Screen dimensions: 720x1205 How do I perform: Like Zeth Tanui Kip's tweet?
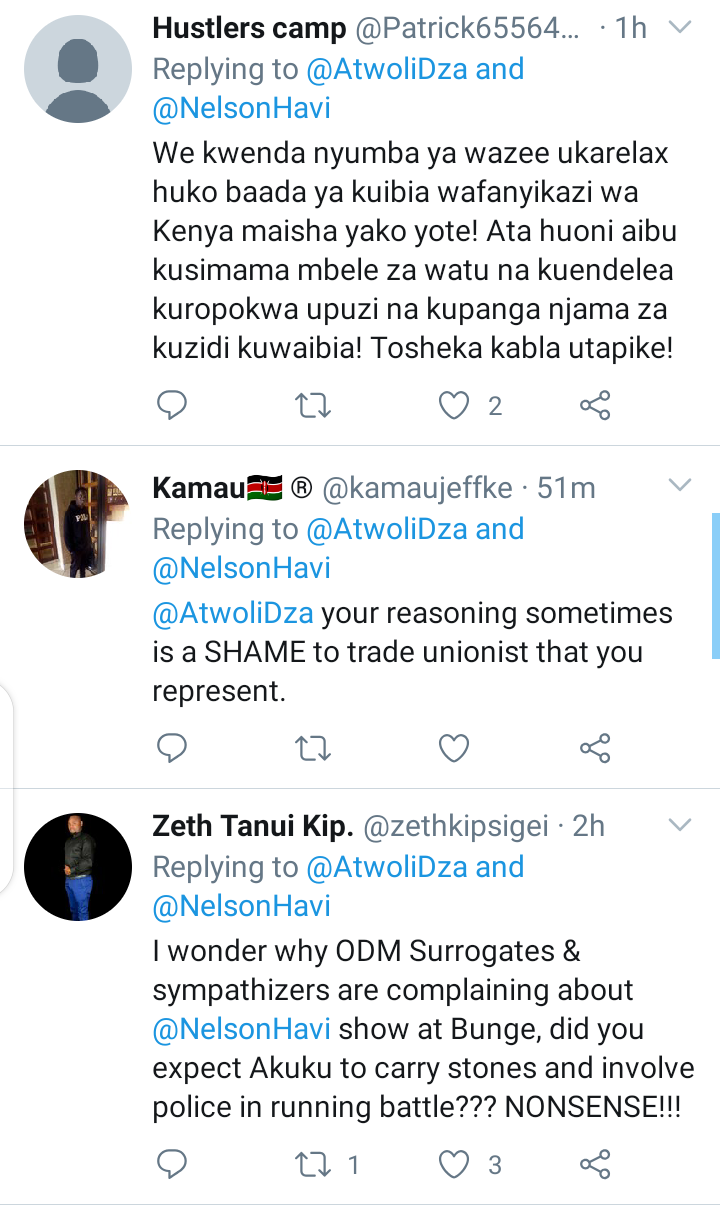[455, 1163]
